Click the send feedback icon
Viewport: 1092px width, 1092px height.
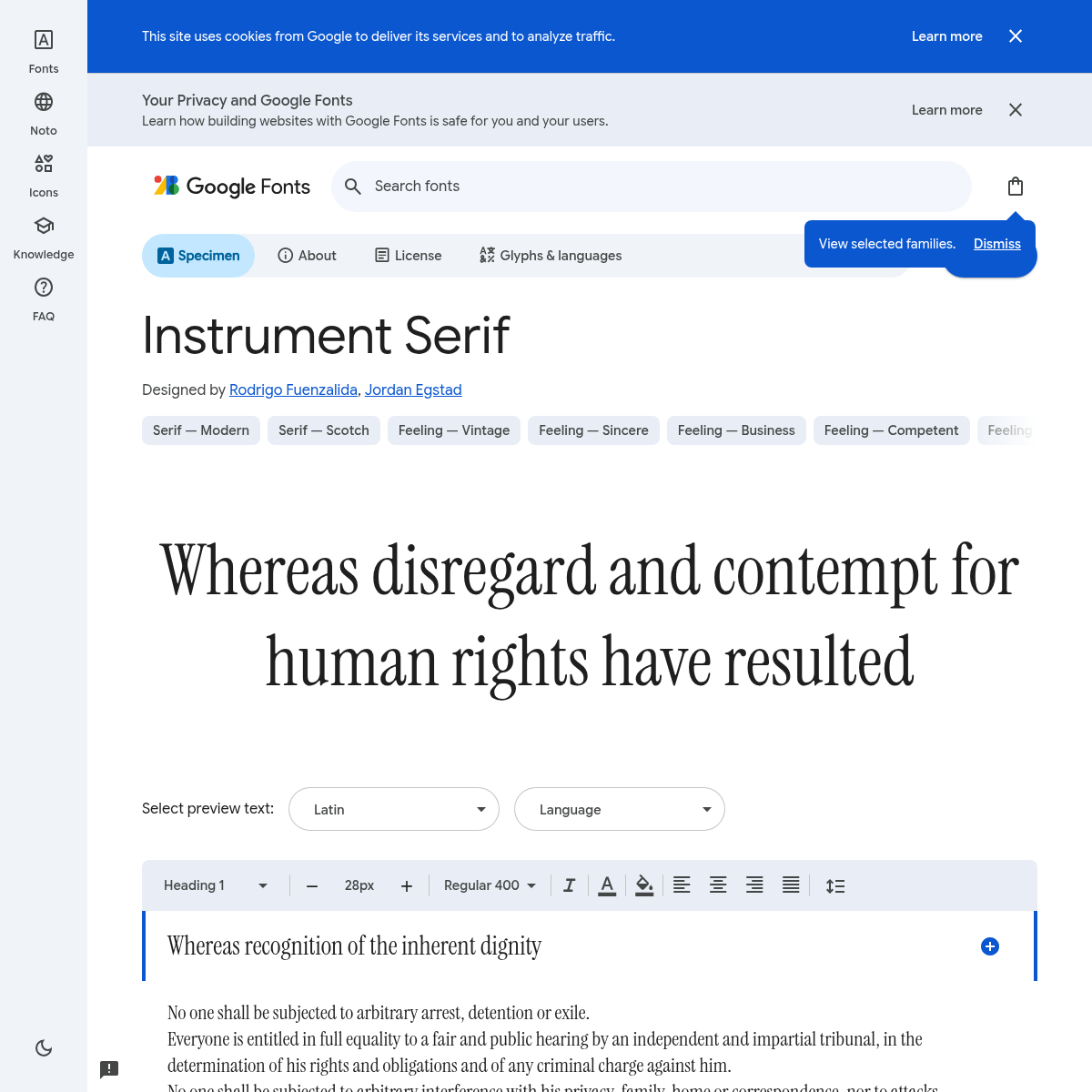tap(109, 1069)
